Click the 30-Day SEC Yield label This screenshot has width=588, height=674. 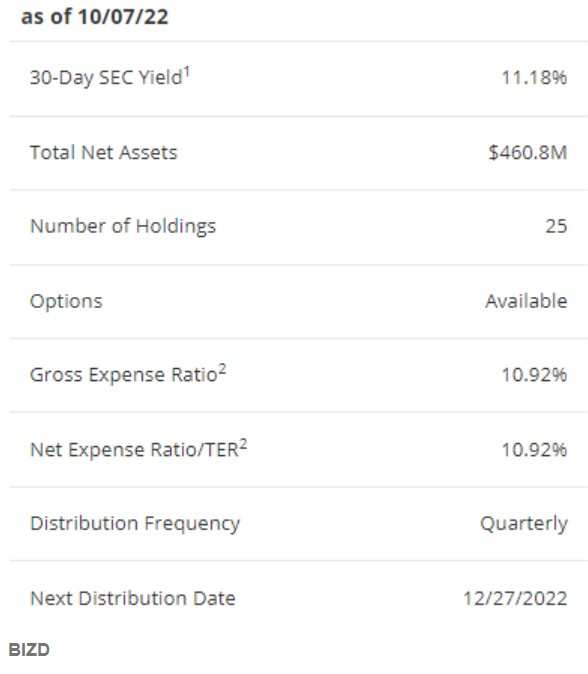click(107, 78)
